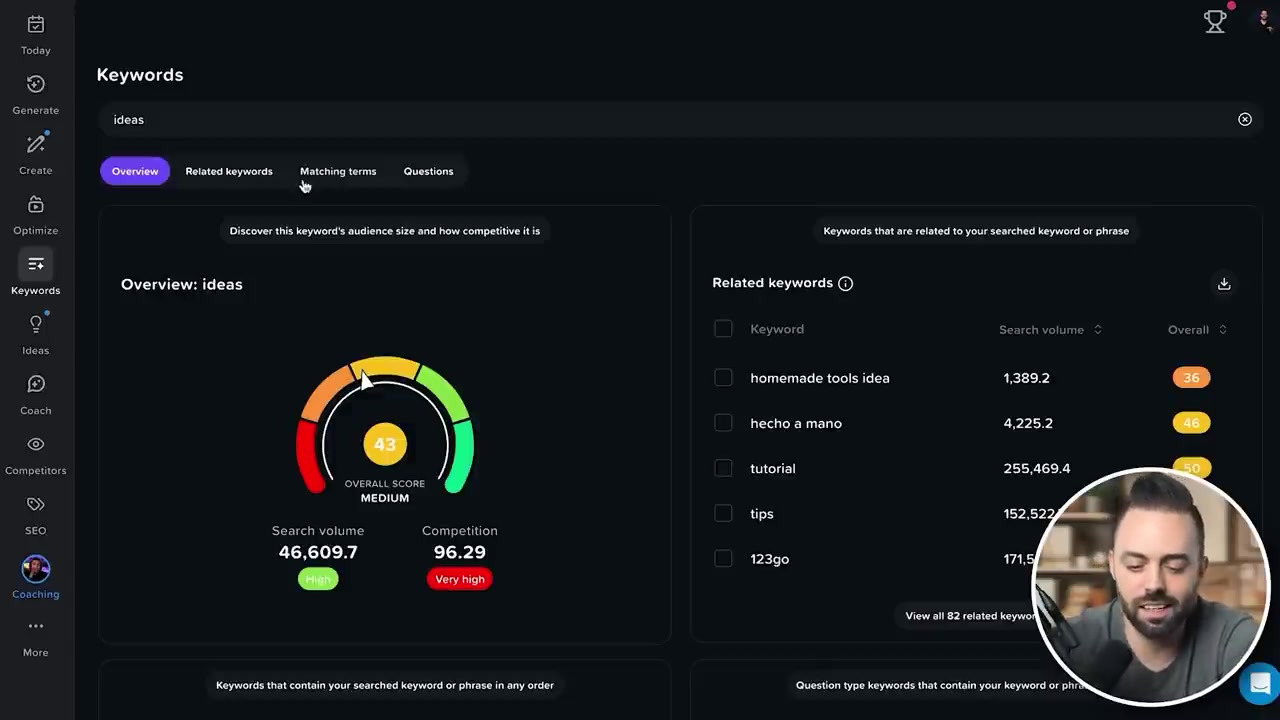Click the red Very high competition badge
This screenshot has width=1280, height=720.
tap(460, 579)
